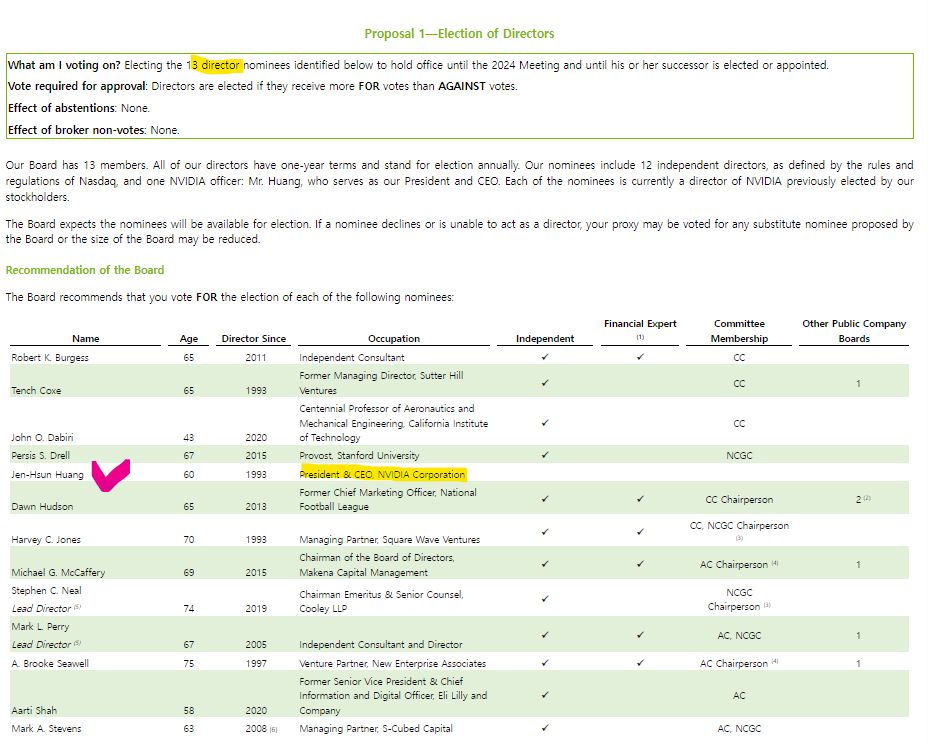The height and width of the screenshot is (746, 928).
Task: Click the highlighted '13 director' text
Action: pos(216,65)
